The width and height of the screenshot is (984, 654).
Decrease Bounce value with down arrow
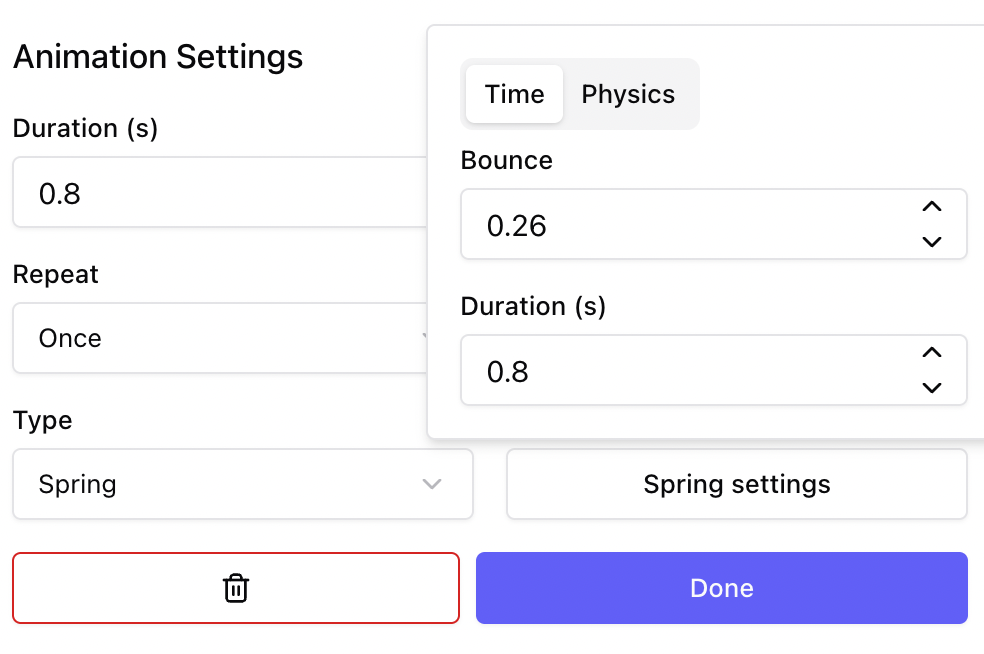click(932, 241)
